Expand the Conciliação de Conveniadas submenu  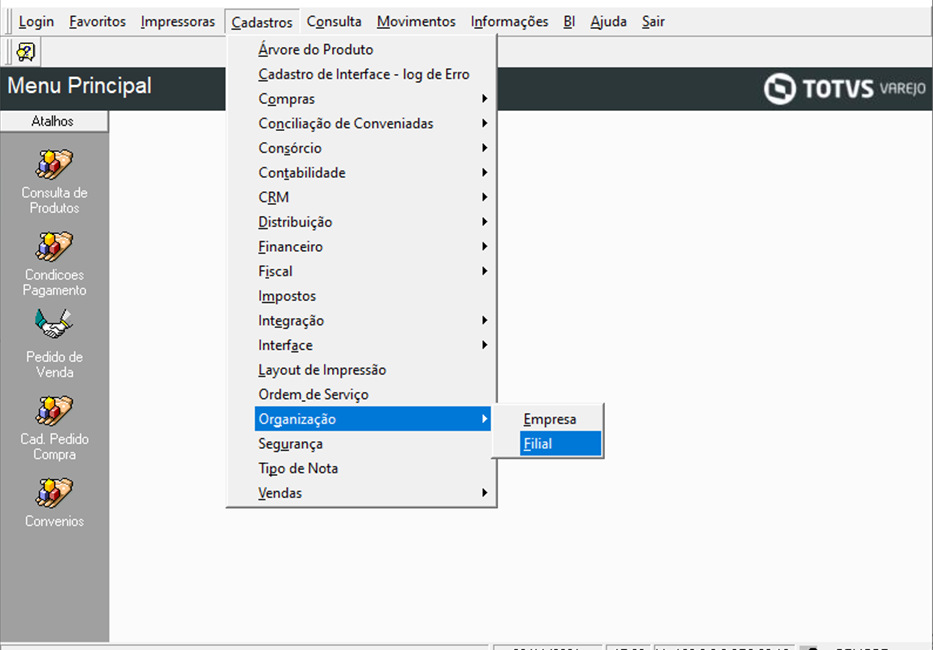(374, 123)
